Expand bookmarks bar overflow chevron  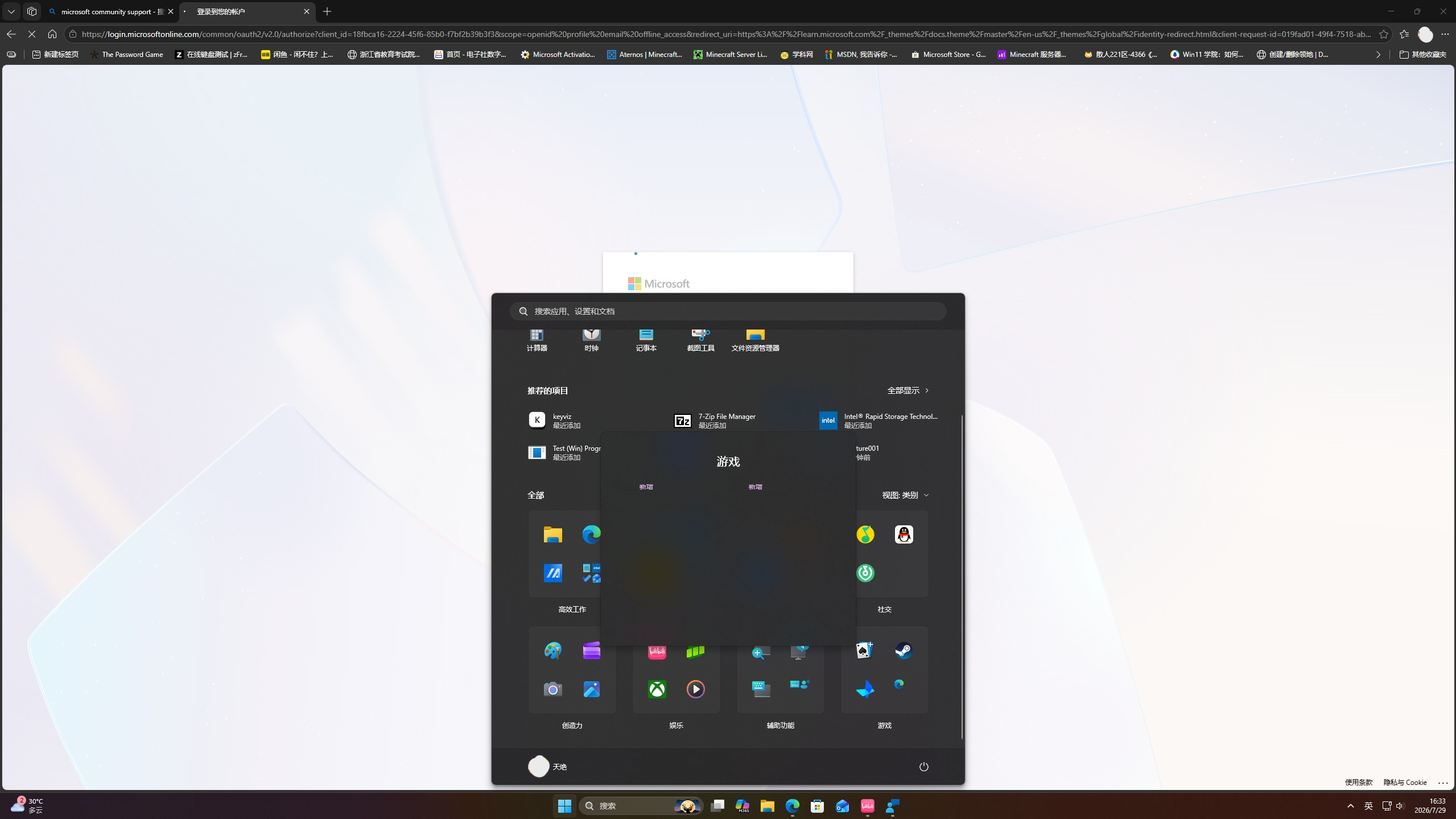coord(1378,55)
